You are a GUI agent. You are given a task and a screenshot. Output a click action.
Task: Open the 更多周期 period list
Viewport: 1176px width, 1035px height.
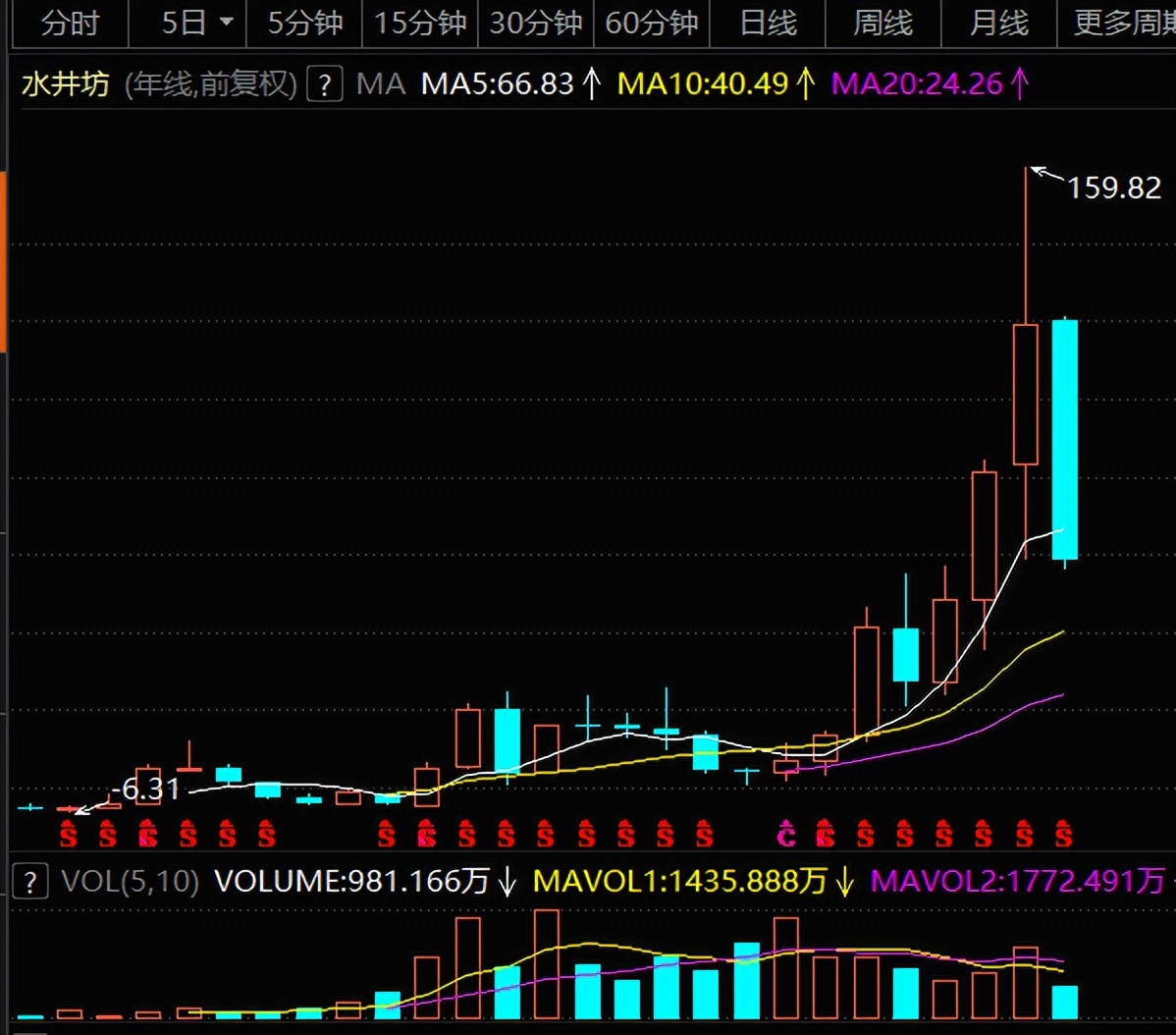point(1119,22)
